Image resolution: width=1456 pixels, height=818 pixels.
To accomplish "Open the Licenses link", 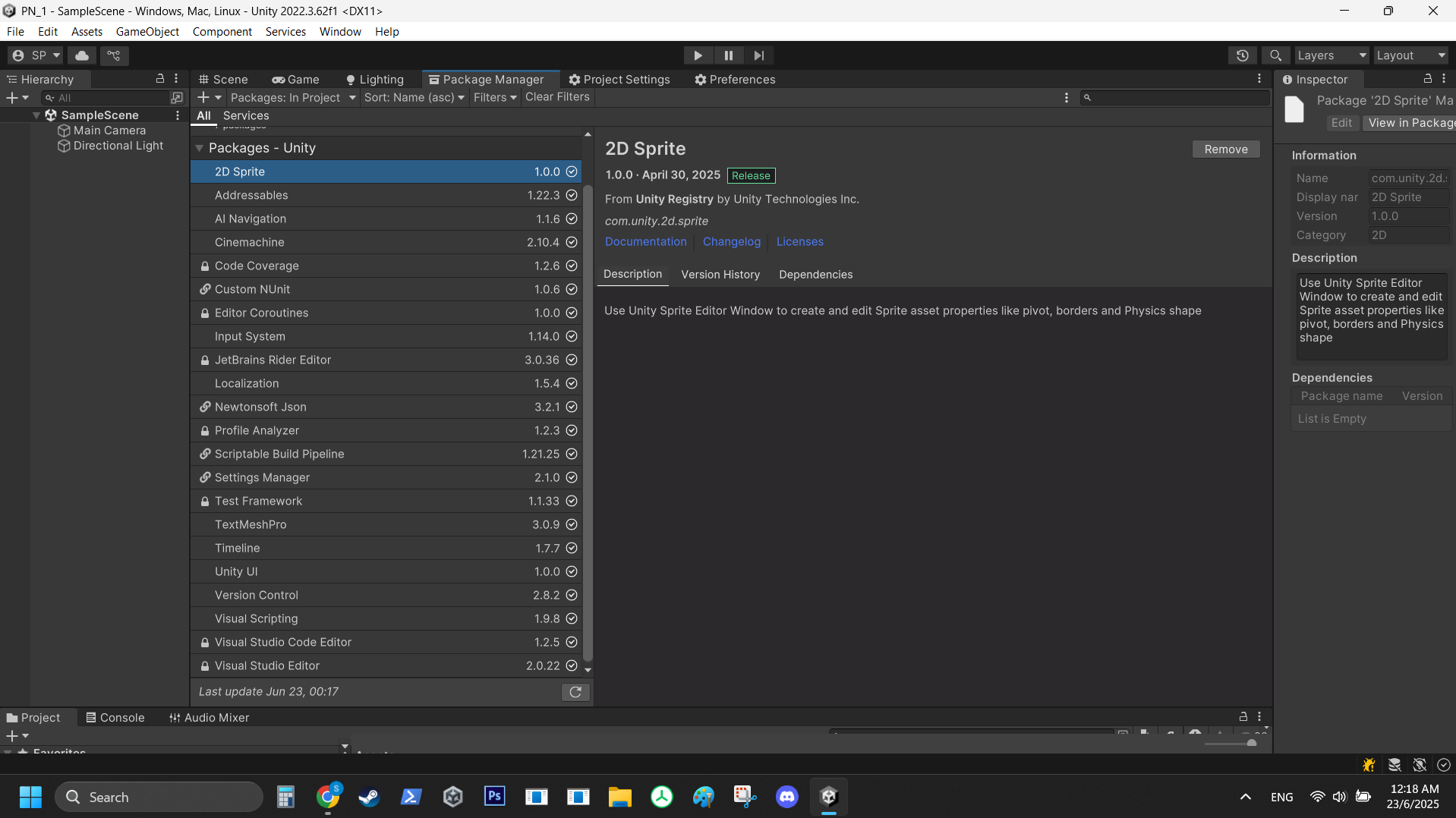I will tap(800, 242).
